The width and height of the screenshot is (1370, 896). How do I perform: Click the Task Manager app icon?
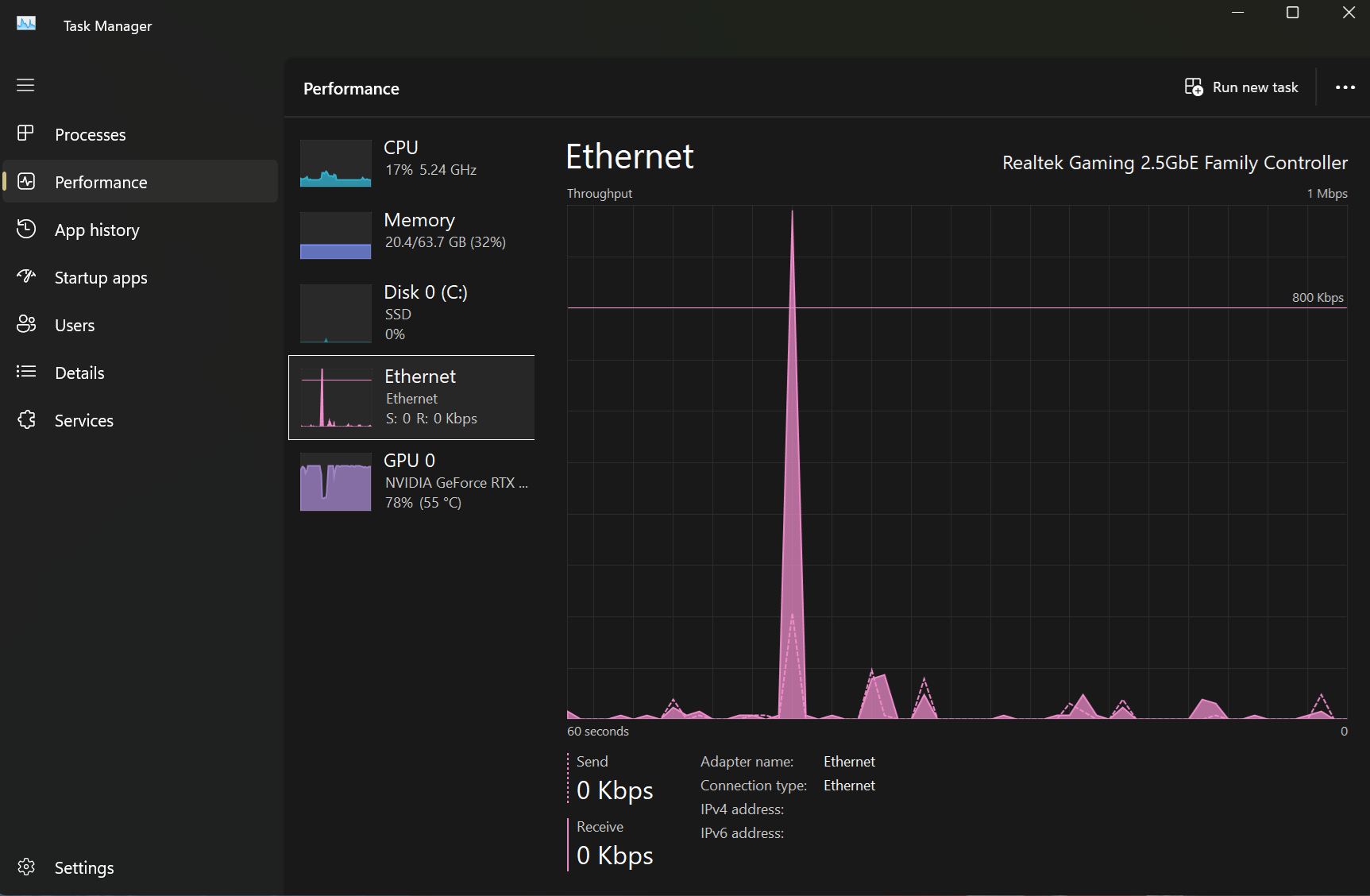click(x=26, y=24)
